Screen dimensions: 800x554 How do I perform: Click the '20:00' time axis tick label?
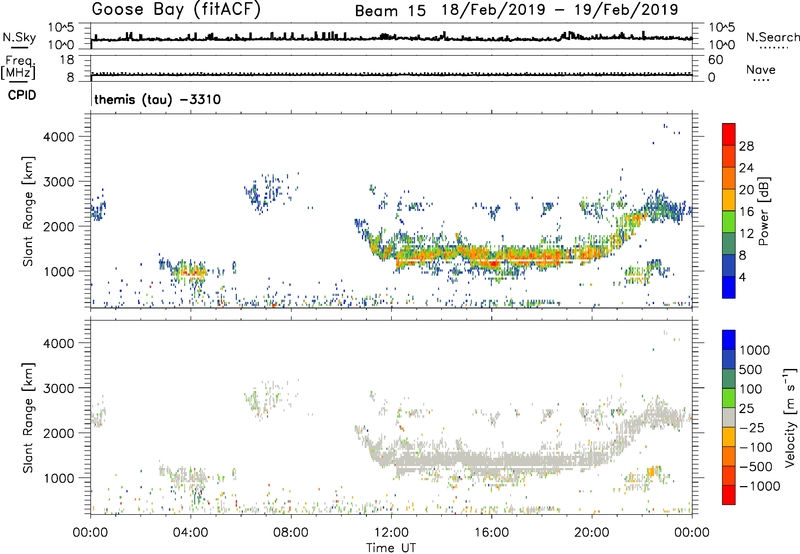[592, 533]
